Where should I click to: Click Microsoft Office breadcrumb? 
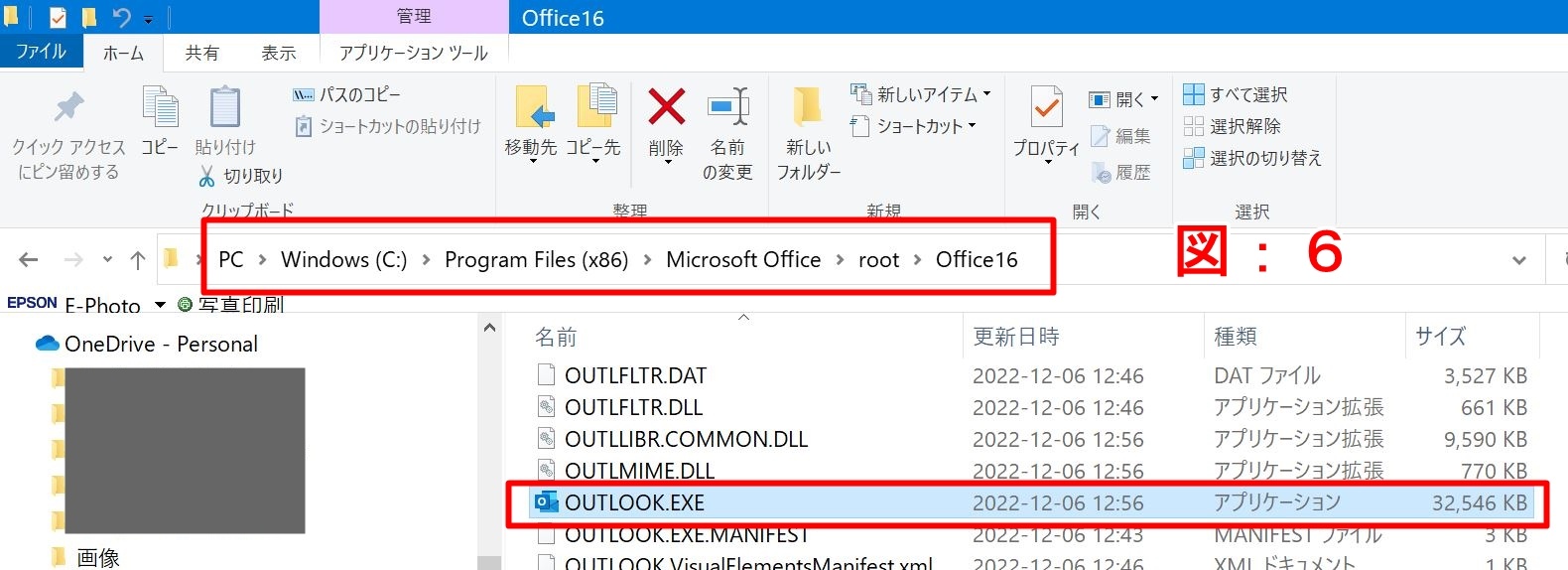pyautogui.click(x=743, y=259)
